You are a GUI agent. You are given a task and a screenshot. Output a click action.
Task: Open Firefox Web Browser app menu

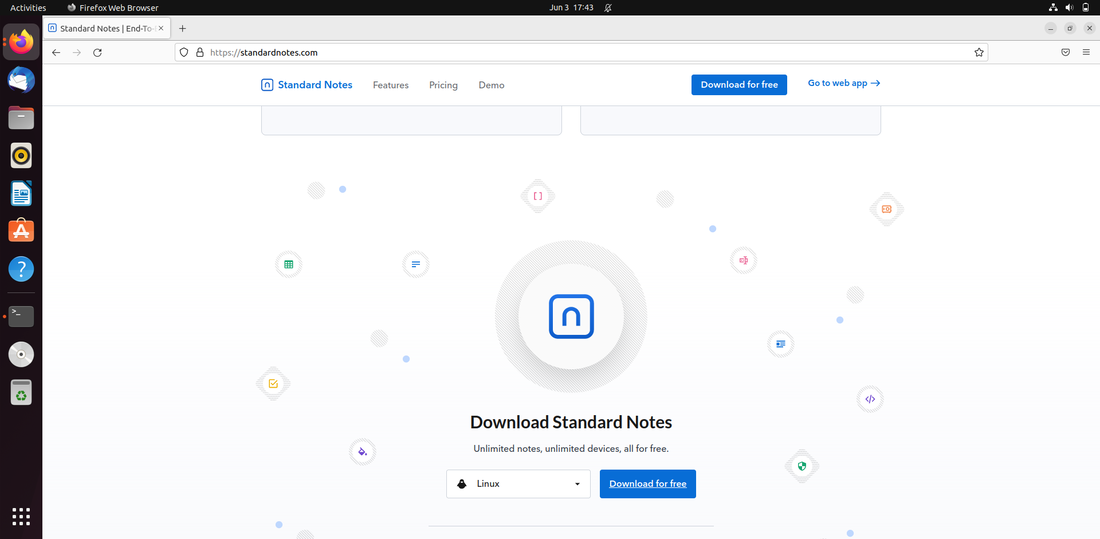pos(112,8)
